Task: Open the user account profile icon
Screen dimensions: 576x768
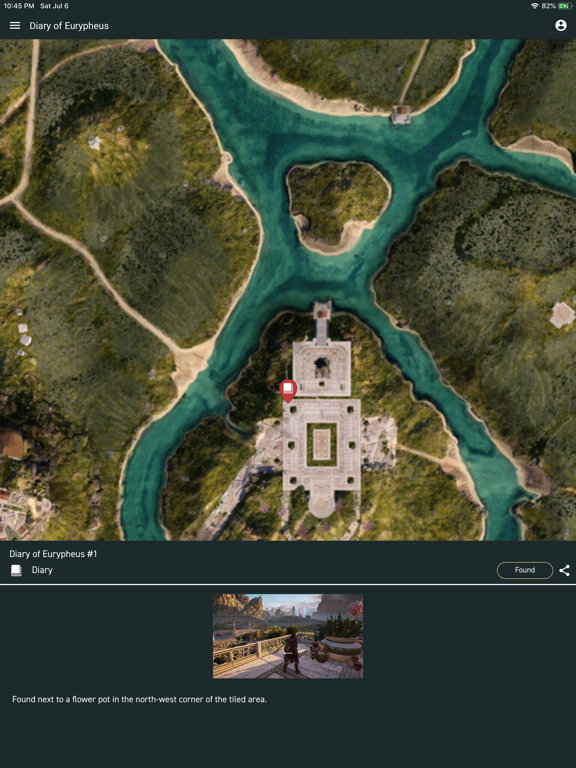Action: [561, 25]
